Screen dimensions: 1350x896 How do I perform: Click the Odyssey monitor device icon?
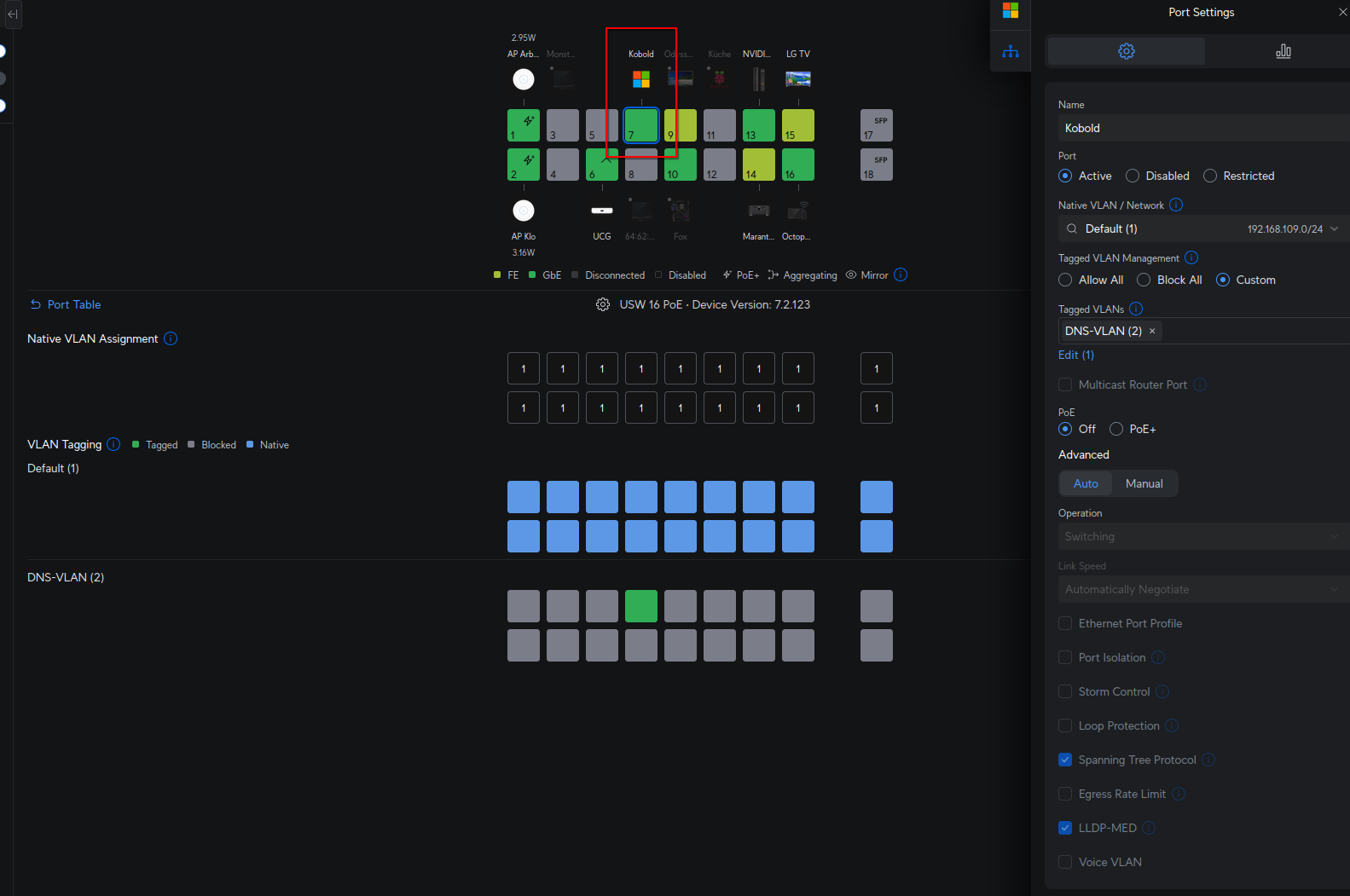point(681,79)
